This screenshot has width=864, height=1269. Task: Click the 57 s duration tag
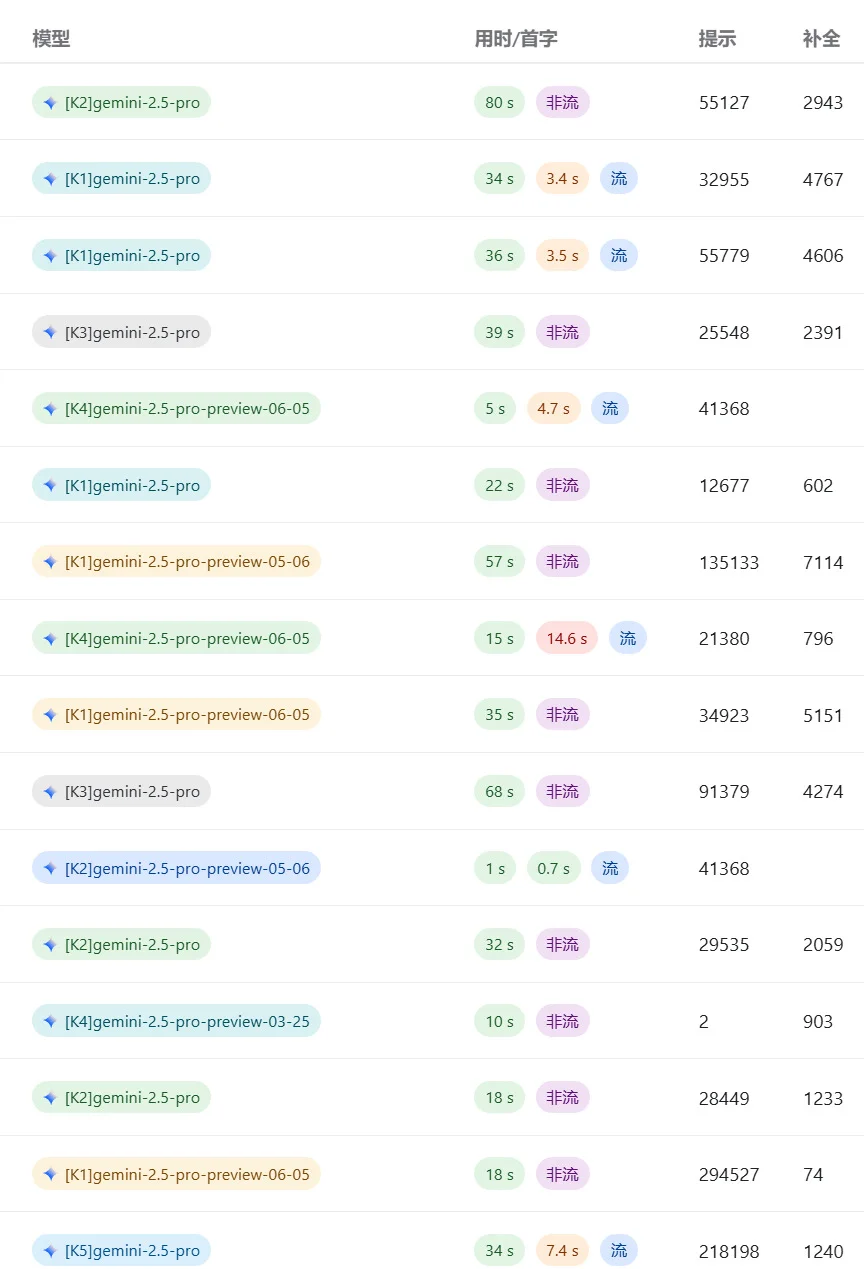[499, 562]
